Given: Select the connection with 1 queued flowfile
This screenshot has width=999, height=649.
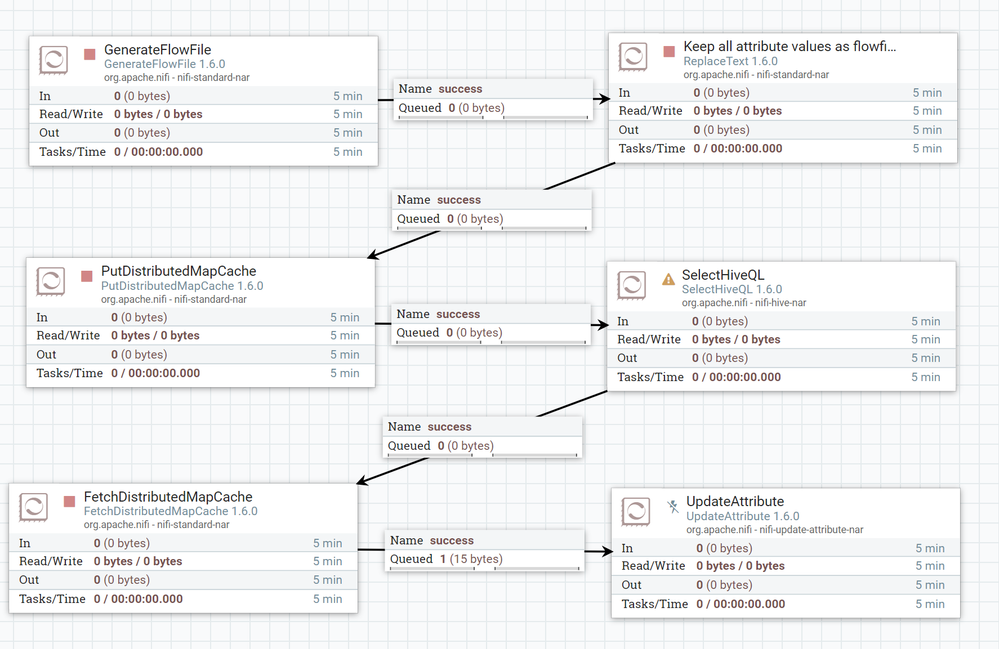Looking at the screenshot, I should (484, 549).
